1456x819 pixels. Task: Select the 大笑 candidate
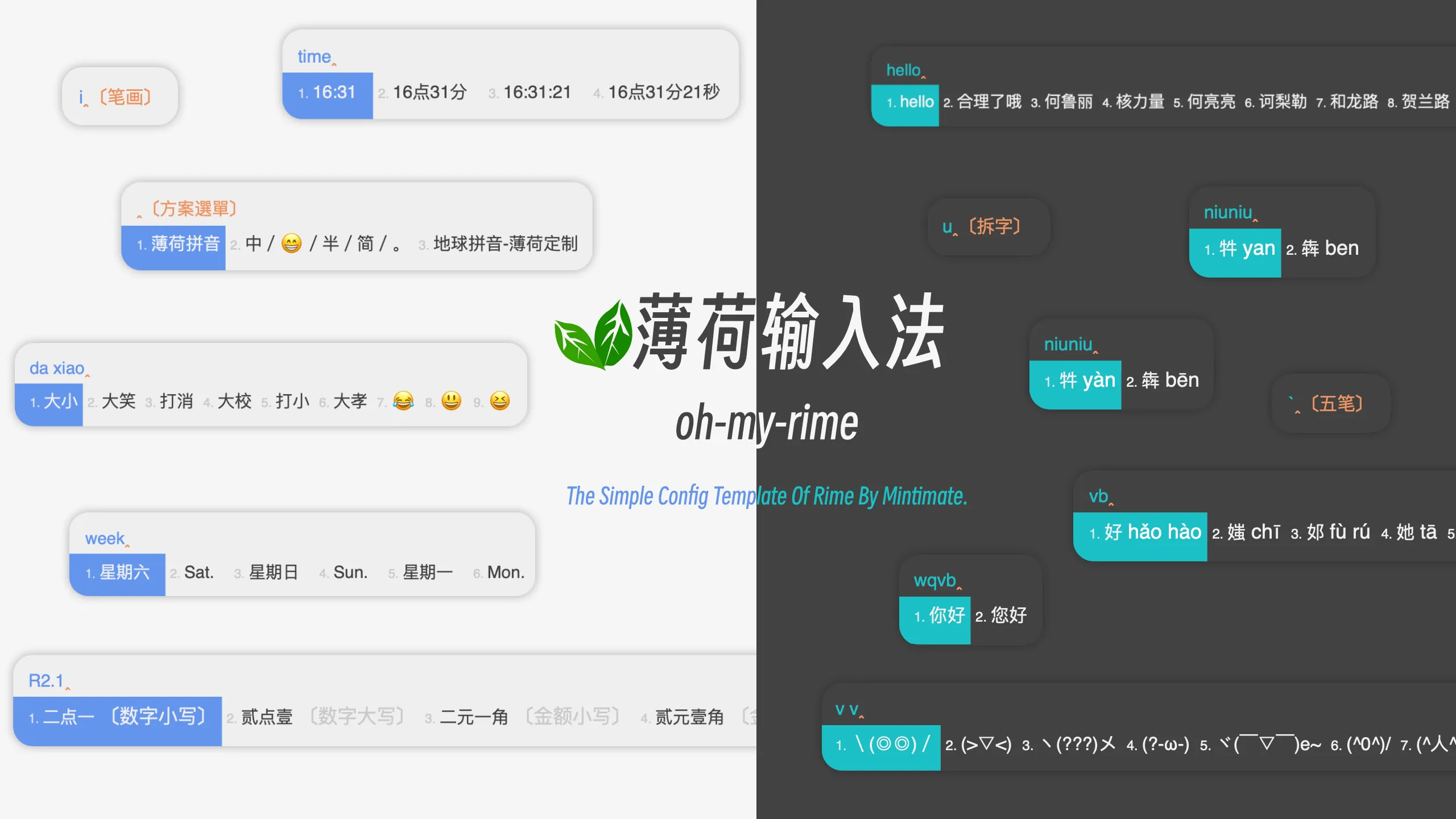click(118, 402)
